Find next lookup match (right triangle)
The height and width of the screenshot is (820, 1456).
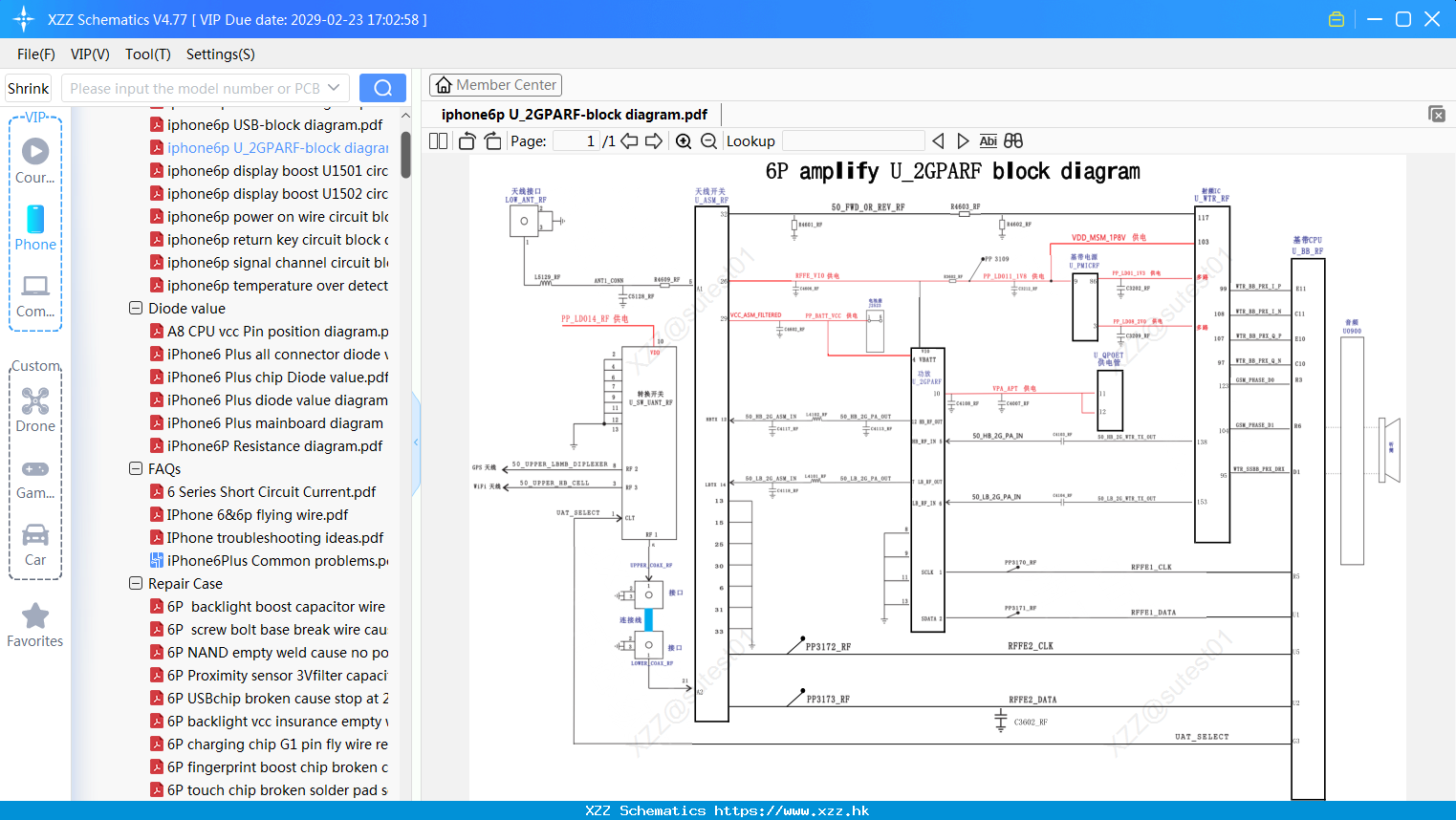963,140
